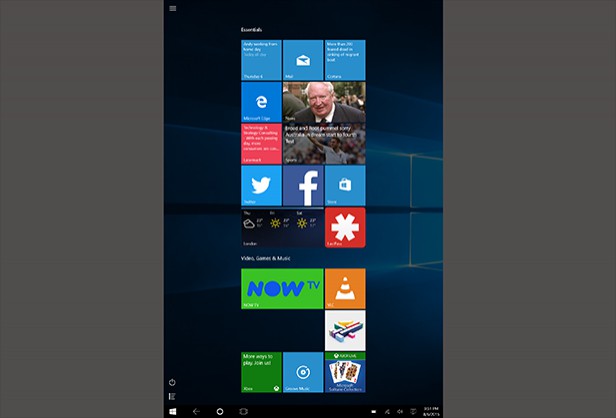Open Cortana circle on the taskbar
The width and height of the screenshot is (616, 418).
220,411
